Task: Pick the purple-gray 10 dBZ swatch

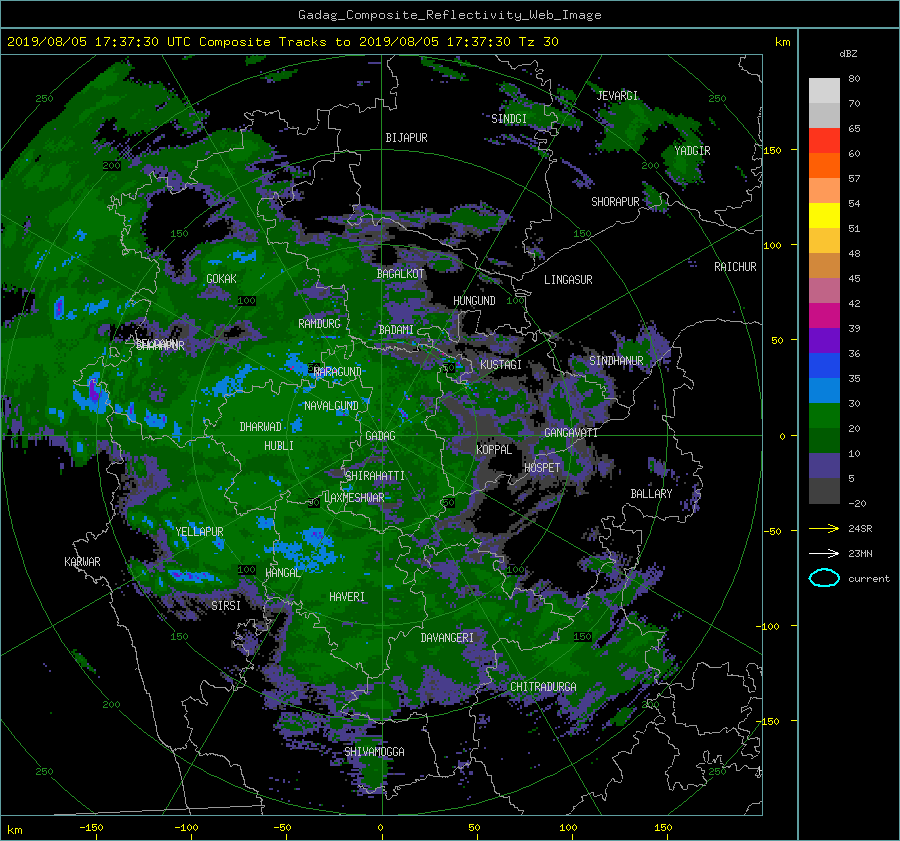Action: click(x=824, y=466)
